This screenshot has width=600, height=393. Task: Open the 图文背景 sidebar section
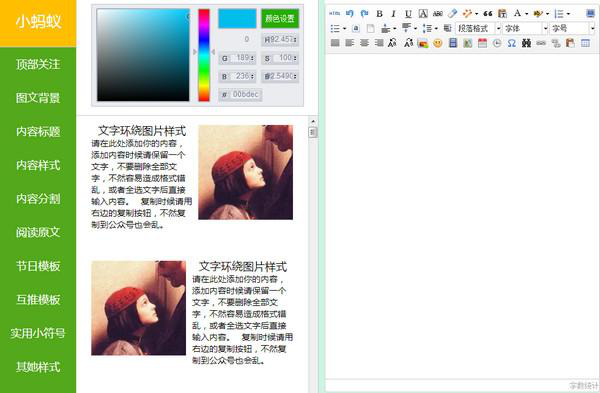pyautogui.click(x=38, y=98)
